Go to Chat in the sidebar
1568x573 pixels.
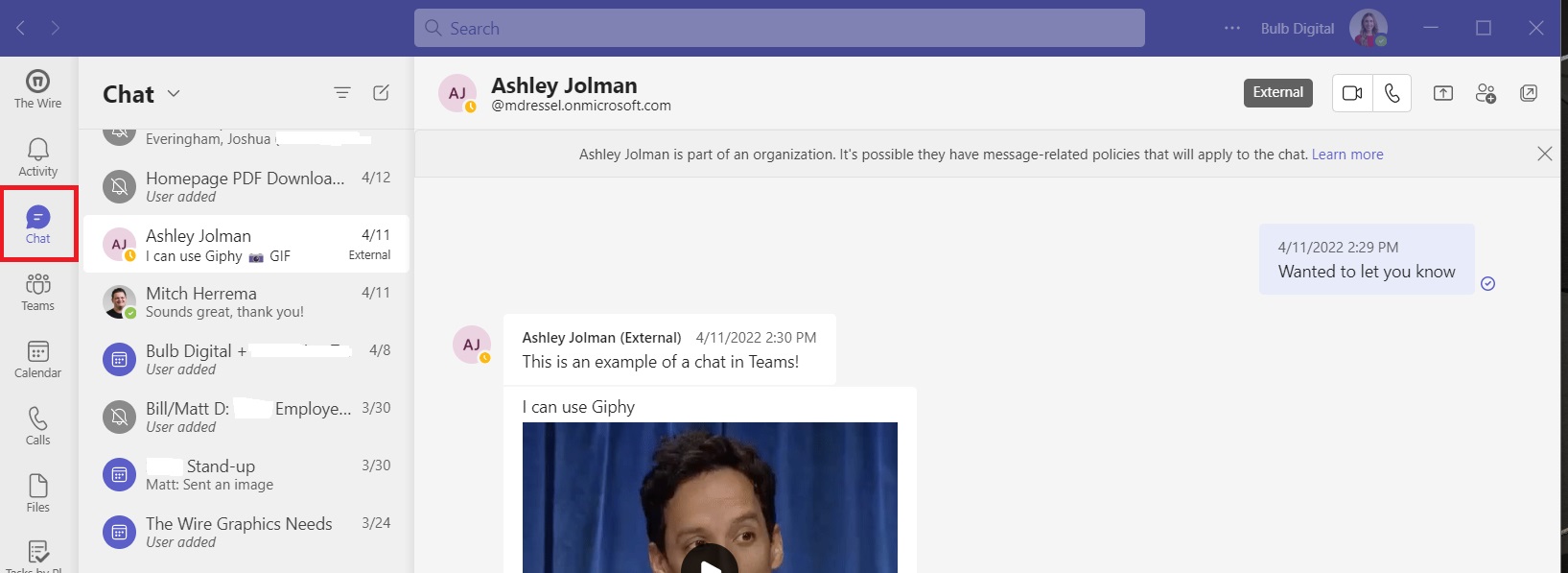(37, 225)
